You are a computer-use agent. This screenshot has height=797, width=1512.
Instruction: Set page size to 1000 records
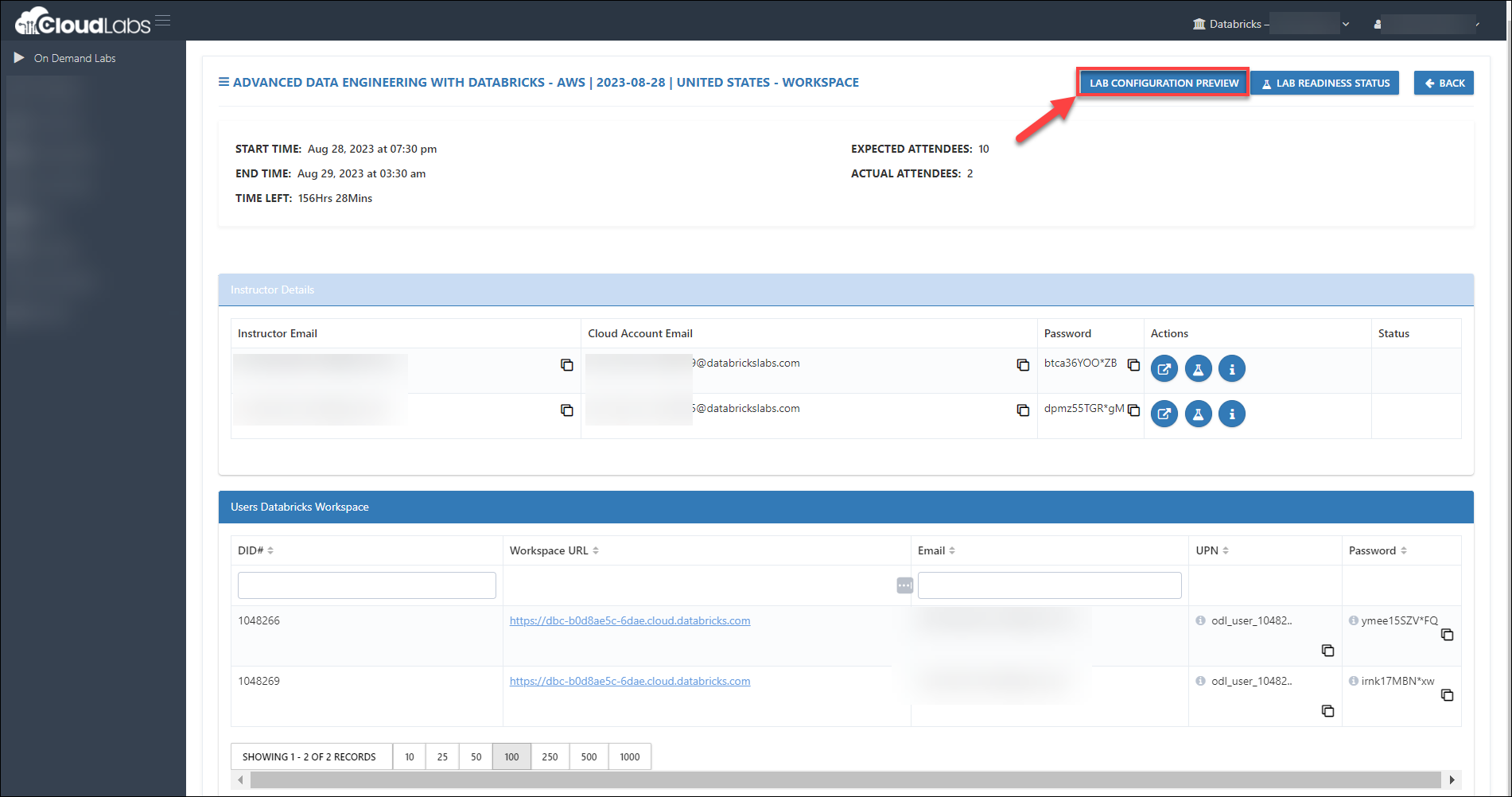tap(630, 756)
